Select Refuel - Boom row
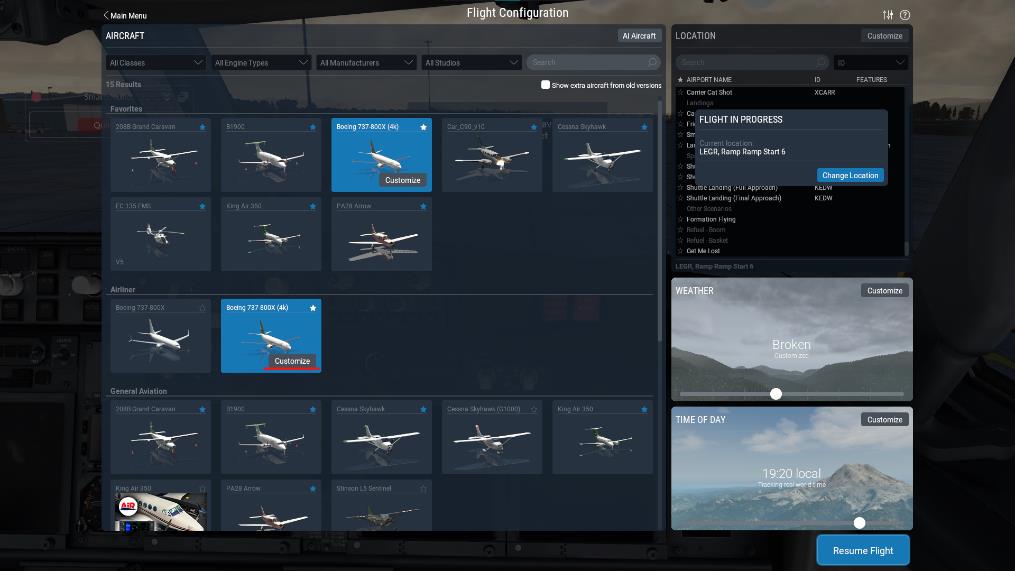The image size is (1015, 571). pyautogui.click(x=790, y=230)
